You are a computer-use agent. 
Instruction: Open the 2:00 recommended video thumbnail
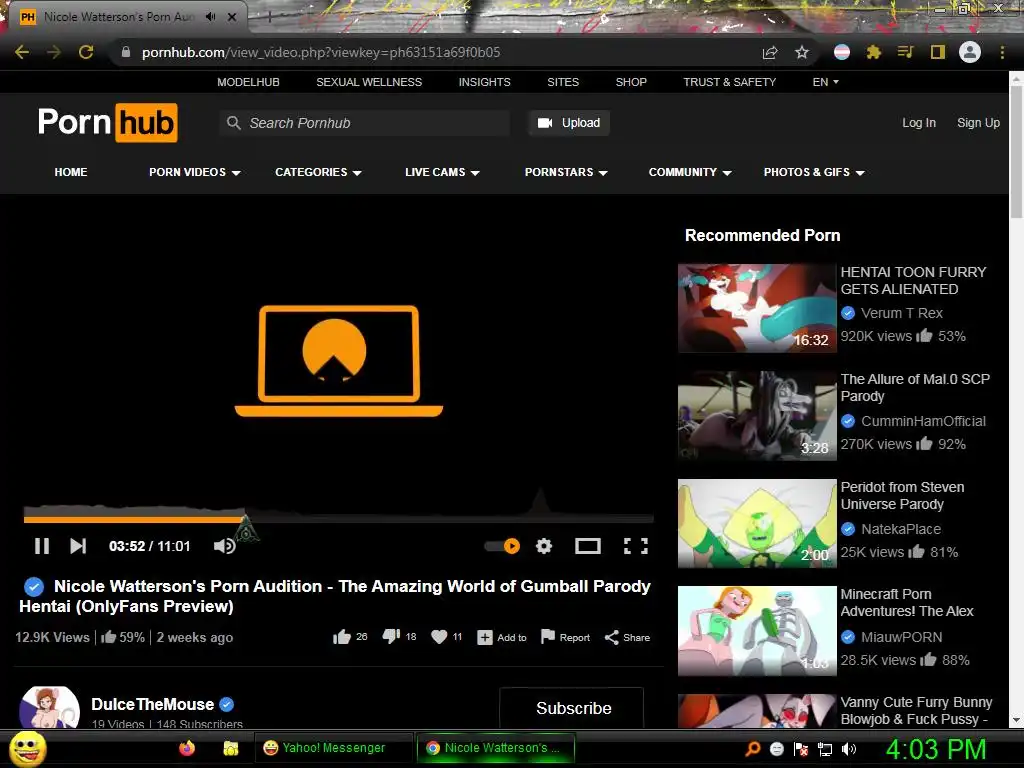(x=757, y=524)
